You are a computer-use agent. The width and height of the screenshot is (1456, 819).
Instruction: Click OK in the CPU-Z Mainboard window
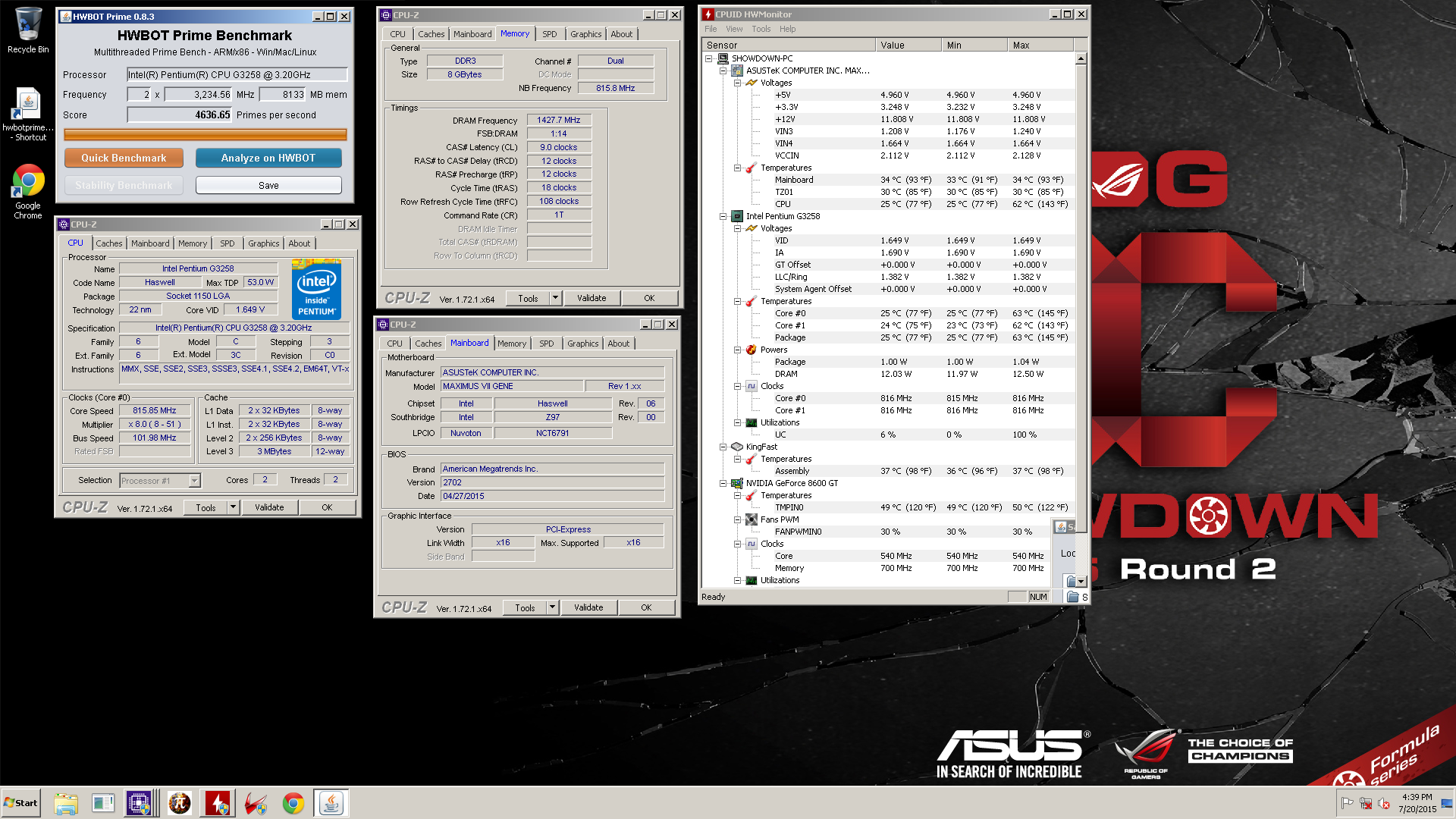click(x=646, y=607)
